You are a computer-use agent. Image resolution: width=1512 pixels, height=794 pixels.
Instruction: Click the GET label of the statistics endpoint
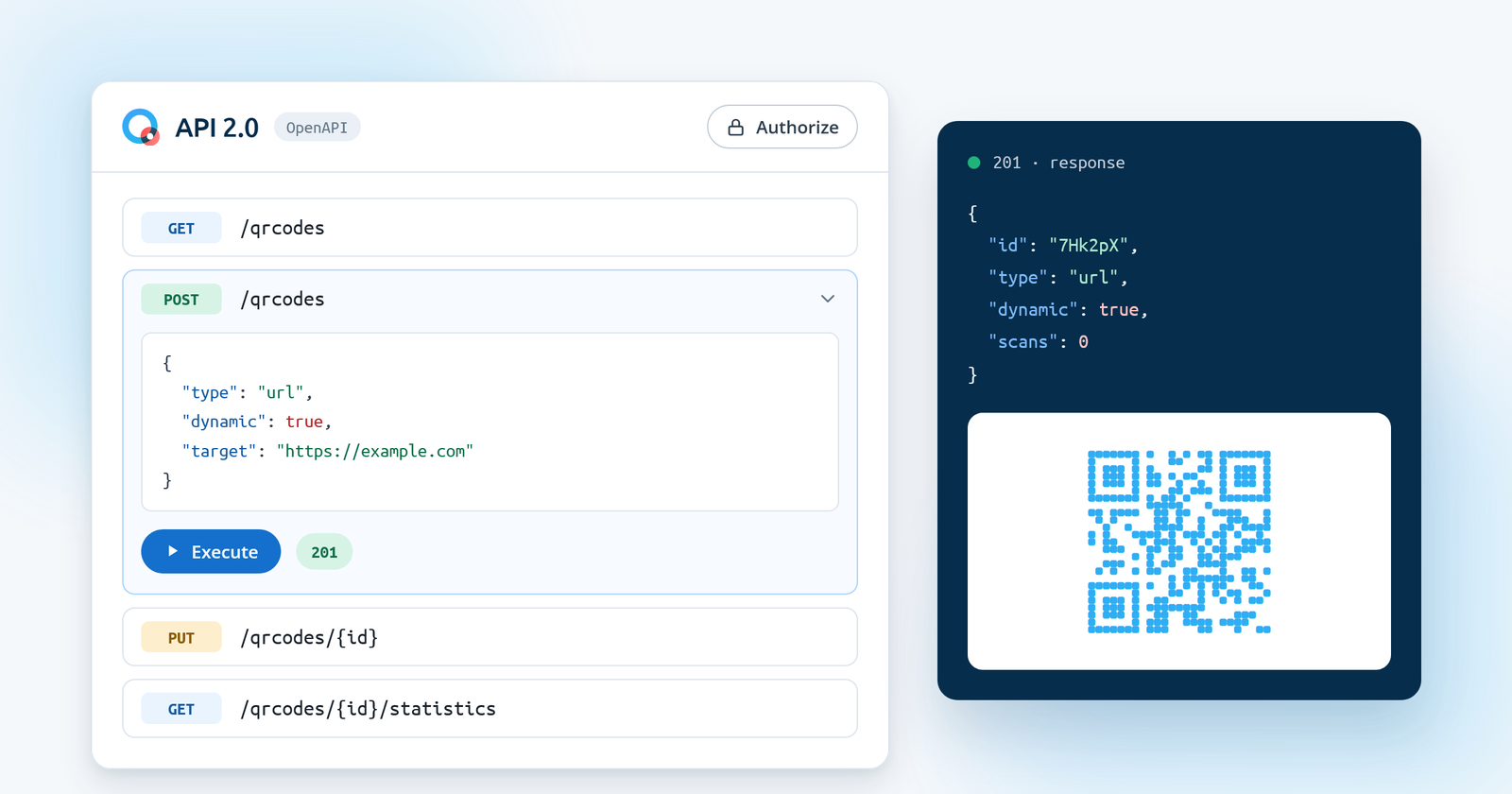coord(181,709)
